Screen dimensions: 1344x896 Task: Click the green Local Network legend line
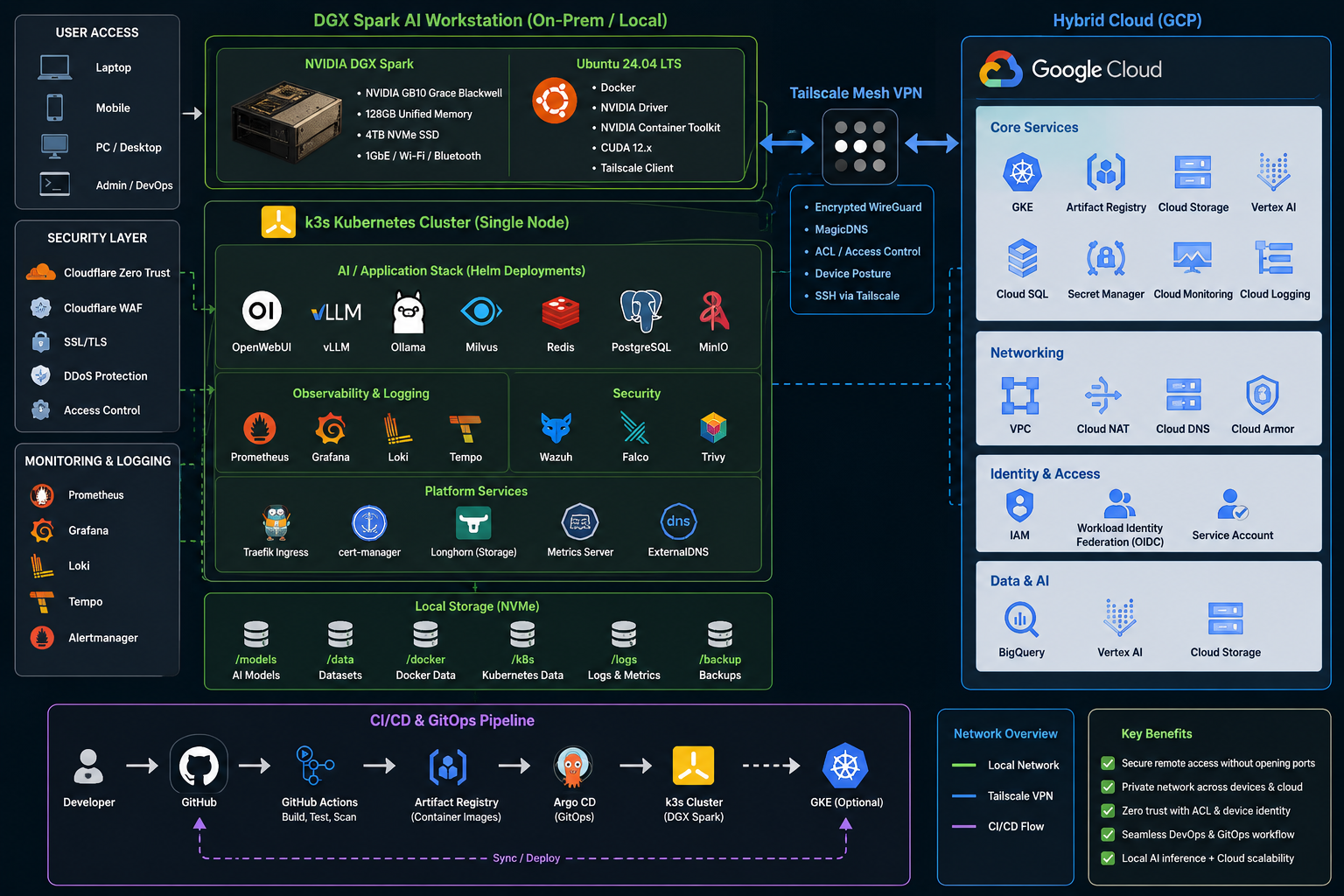(963, 765)
